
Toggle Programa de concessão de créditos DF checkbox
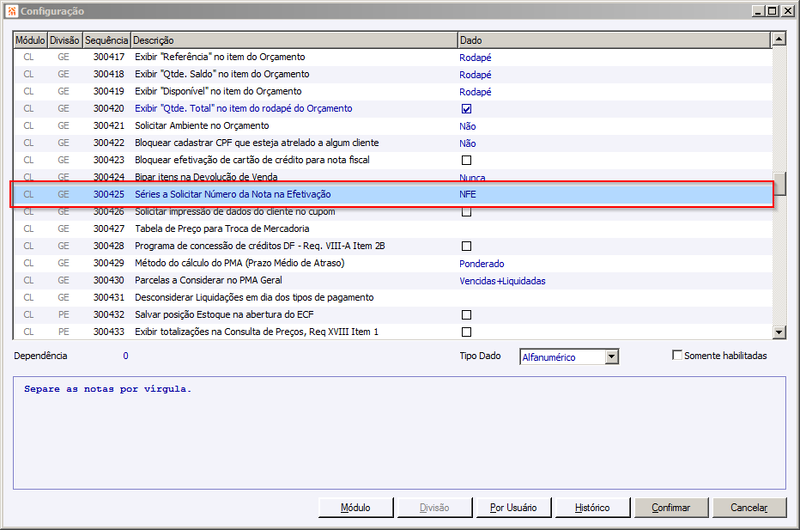(466, 246)
